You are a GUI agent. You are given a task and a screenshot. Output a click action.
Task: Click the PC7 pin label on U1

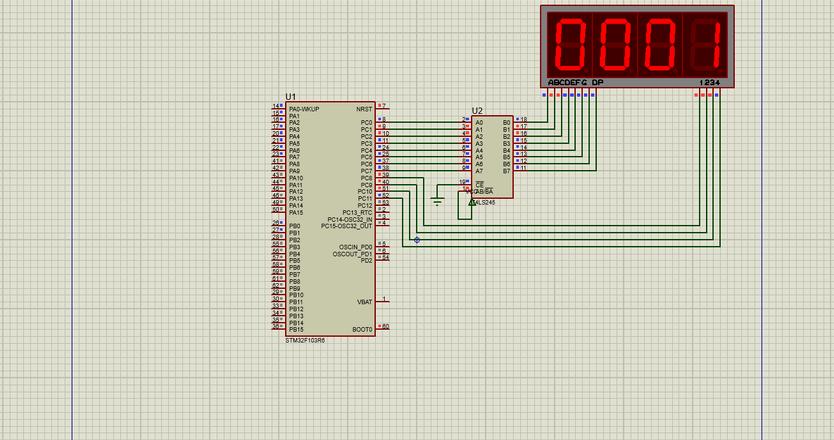click(366, 171)
